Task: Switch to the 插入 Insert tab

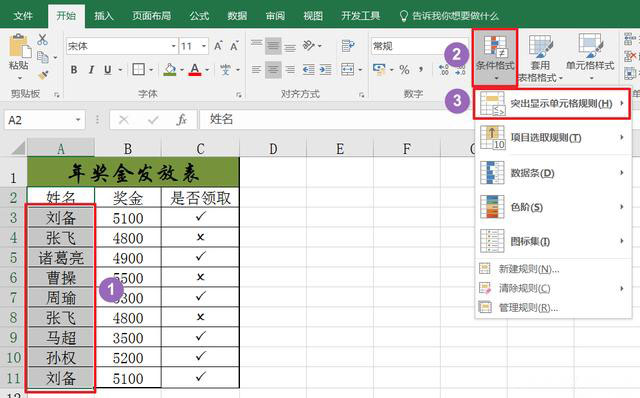Action: pos(104,16)
